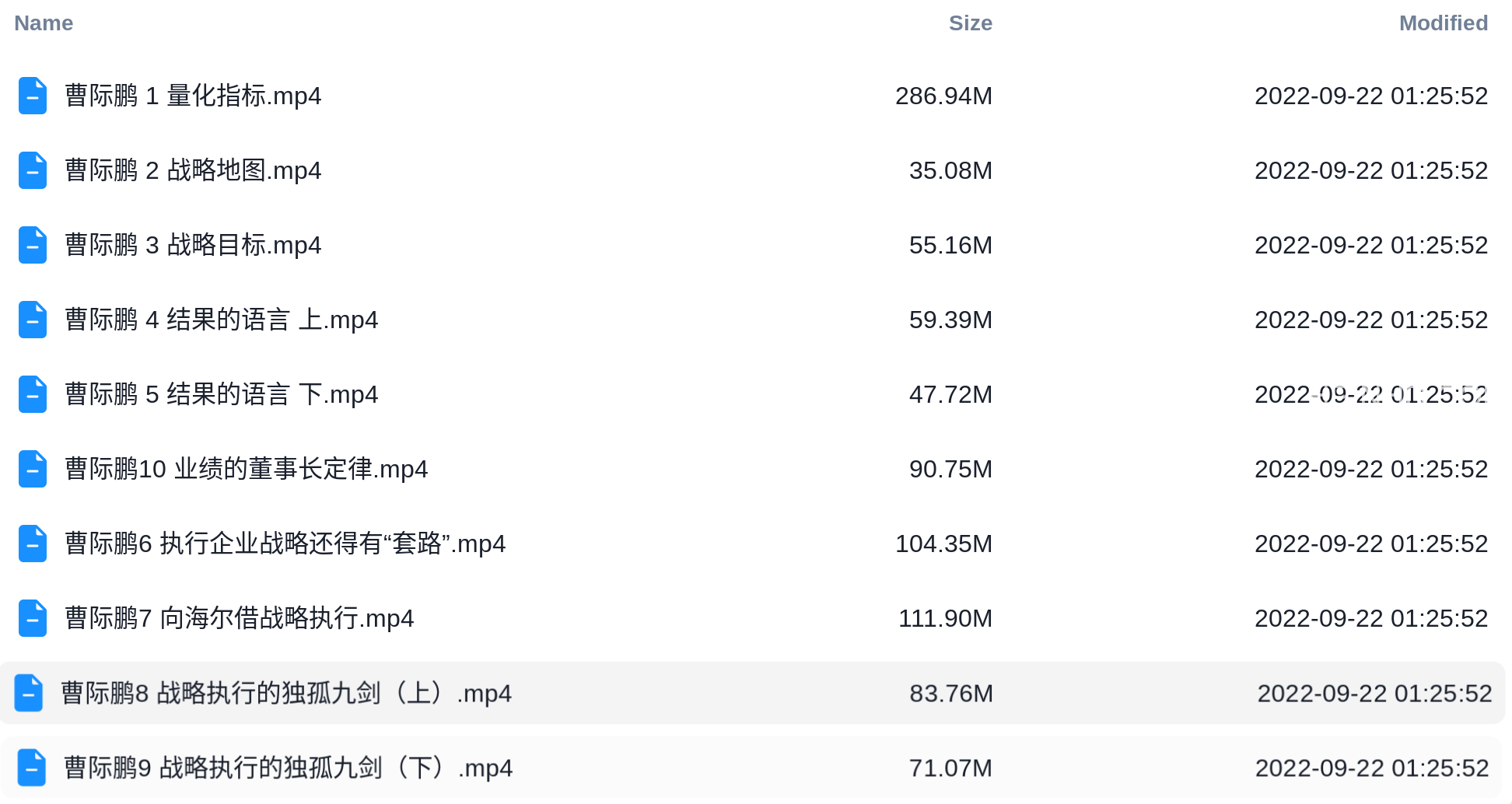Click file icon for 曹际鹏 4 结果的语言 上.mp4
This screenshot has height=804, width=1512.
[33, 320]
